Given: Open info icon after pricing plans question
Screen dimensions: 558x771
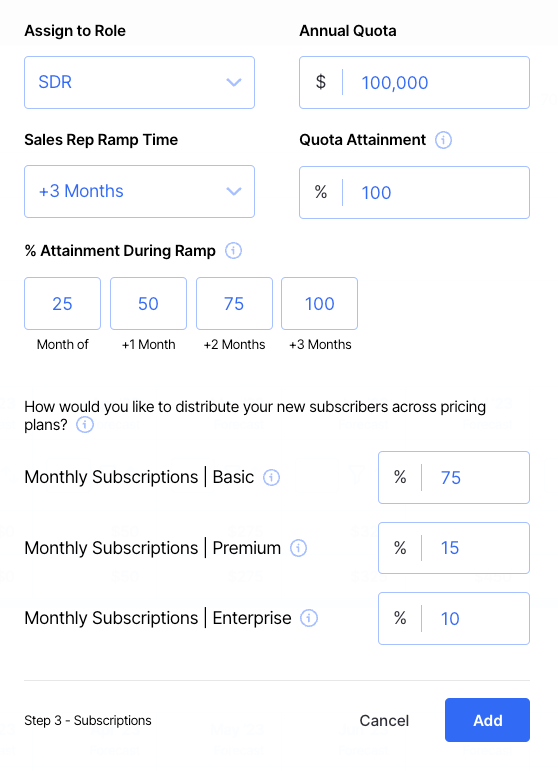Looking at the screenshot, I should [x=85, y=424].
